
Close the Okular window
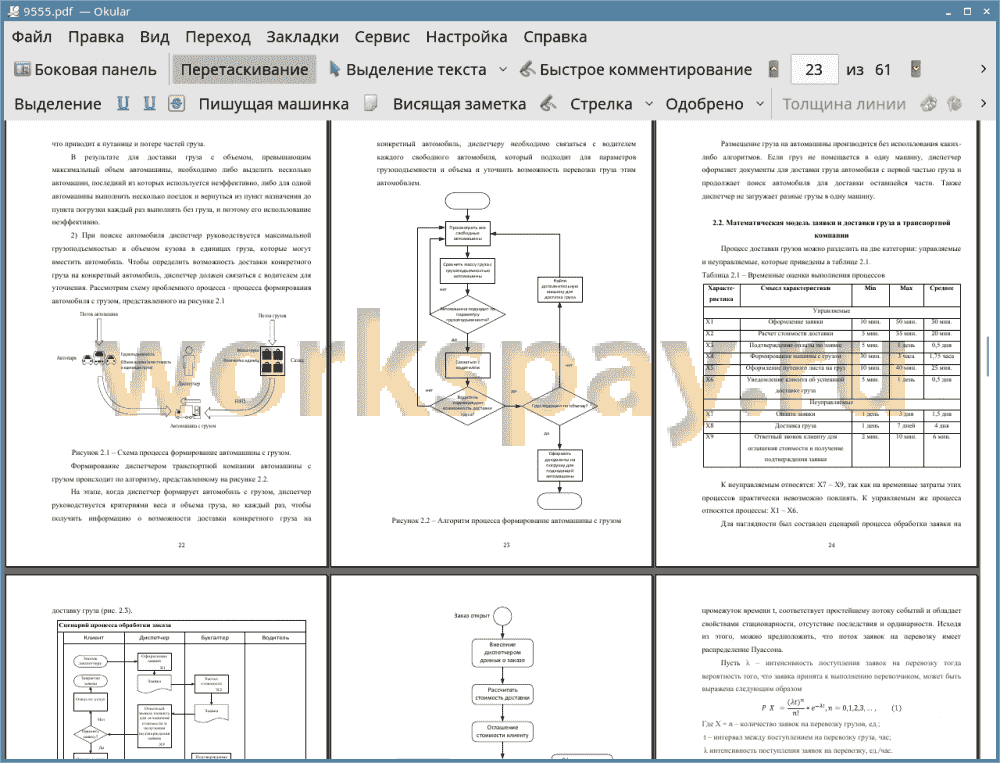click(986, 11)
